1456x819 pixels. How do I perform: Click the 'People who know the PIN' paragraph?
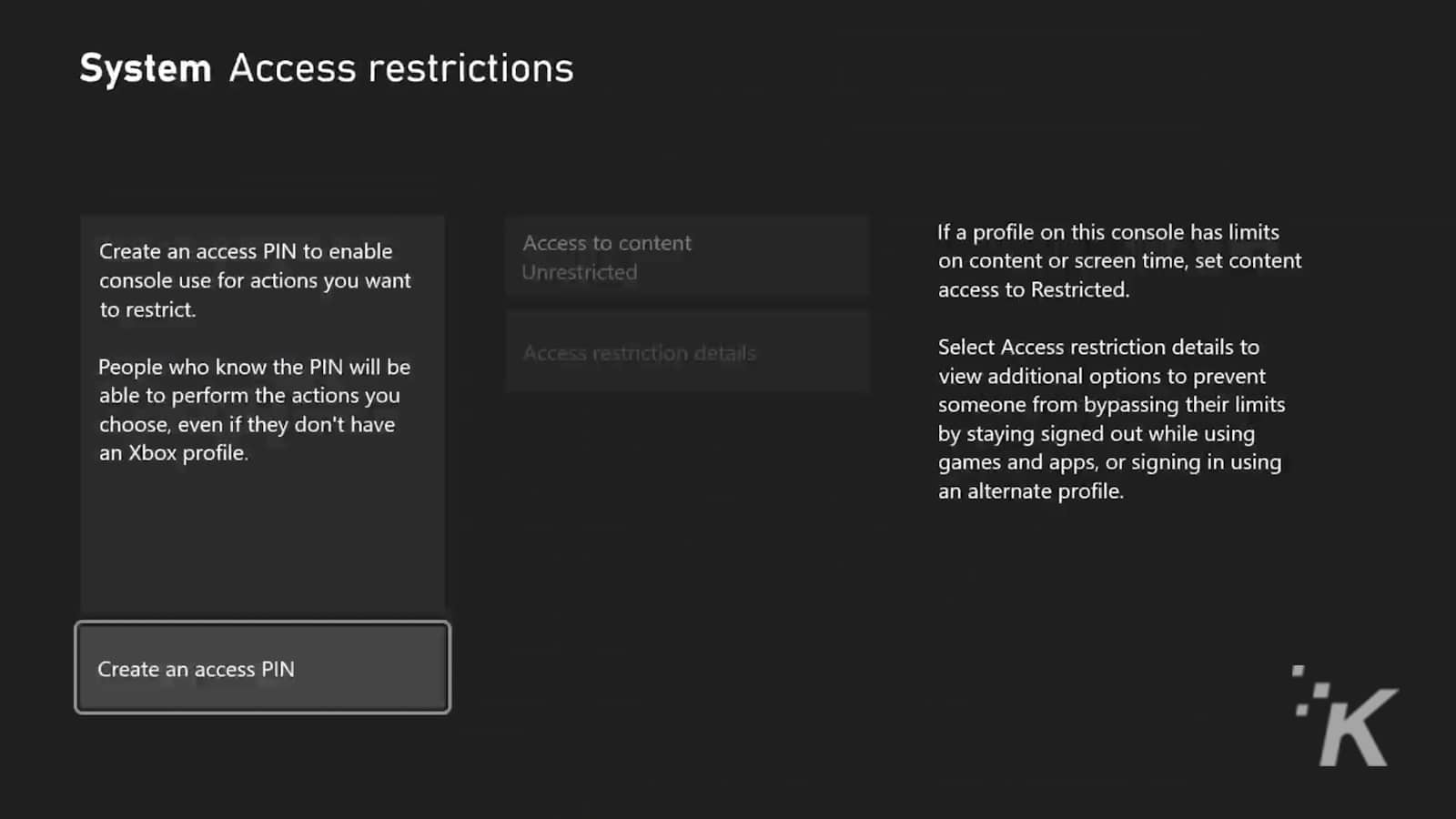[254, 409]
